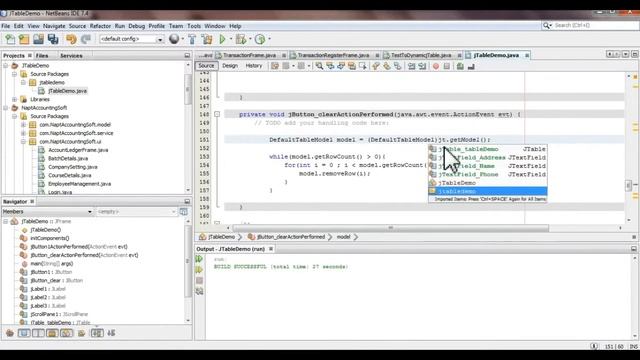Toggle the Show Inner Classes filter in Navigator
This screenshot has height=360, width=640.
click(x=66, y=333)
